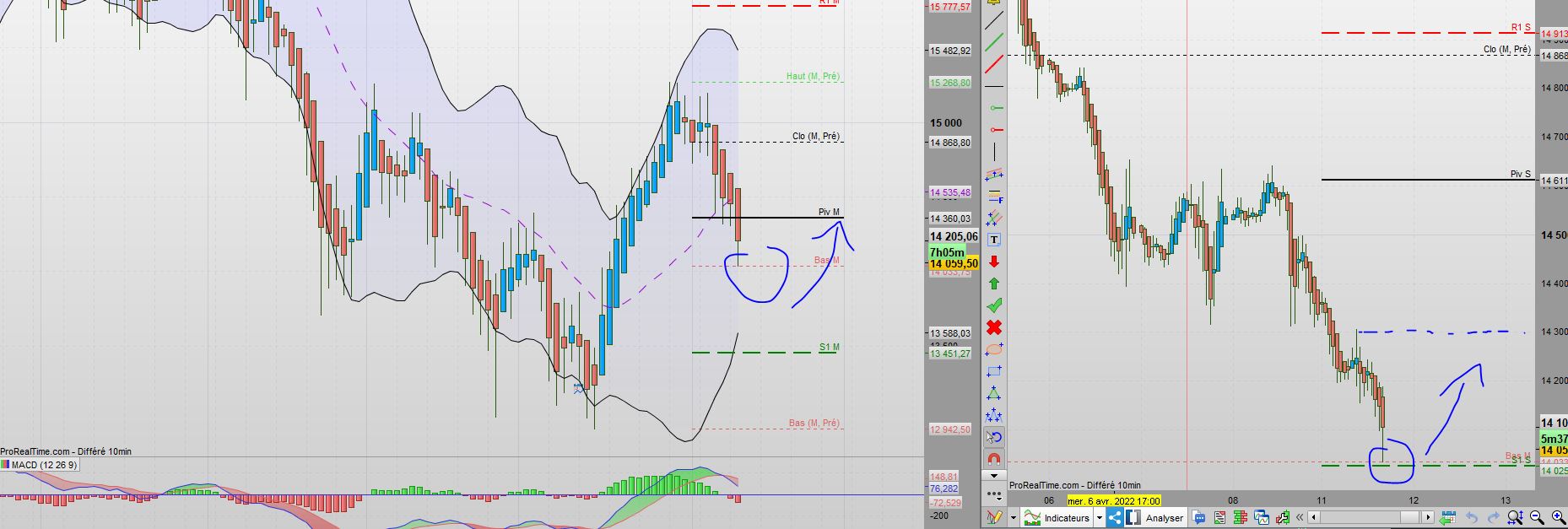Screen dimensions: 1568x529
Task: Open the Analyser tool
Action: [x=1156, y=517]
